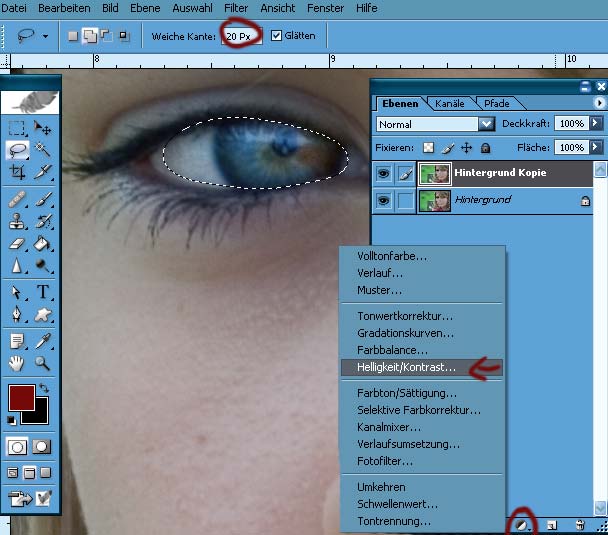Choose Helligkeit/Kontrast from the menu
The height and width of the screenshot is (535, 608).
coord(406,368)
